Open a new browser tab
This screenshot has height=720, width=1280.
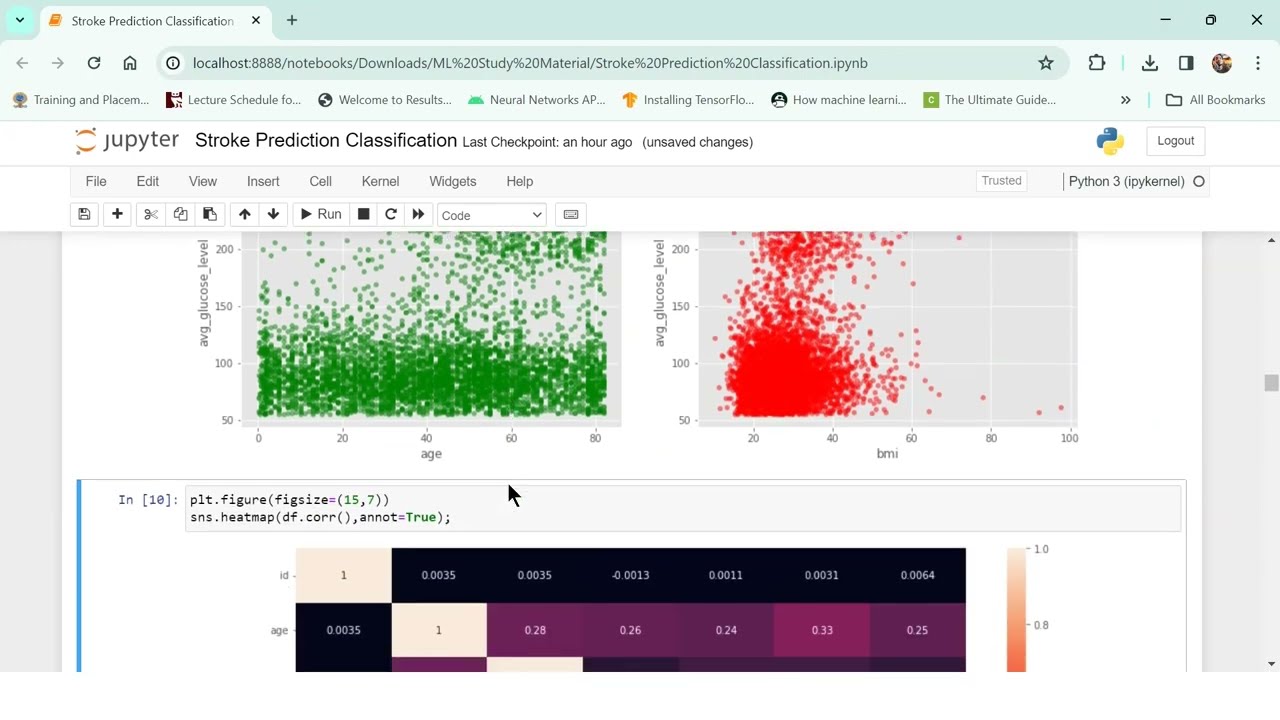click(x=292, y=20)
